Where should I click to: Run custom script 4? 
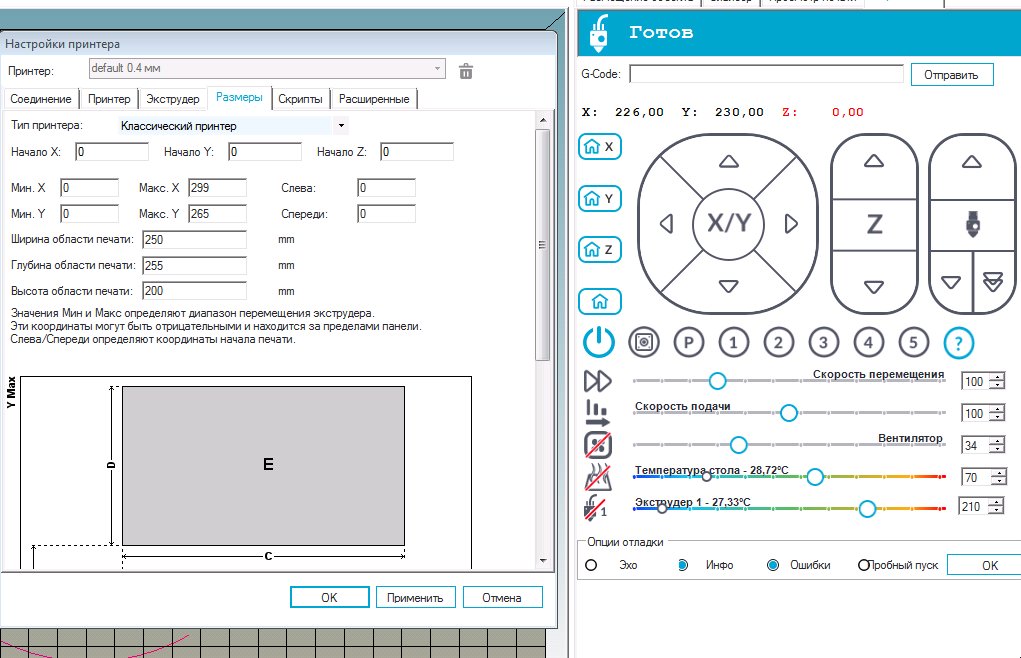tap(869, 342)
